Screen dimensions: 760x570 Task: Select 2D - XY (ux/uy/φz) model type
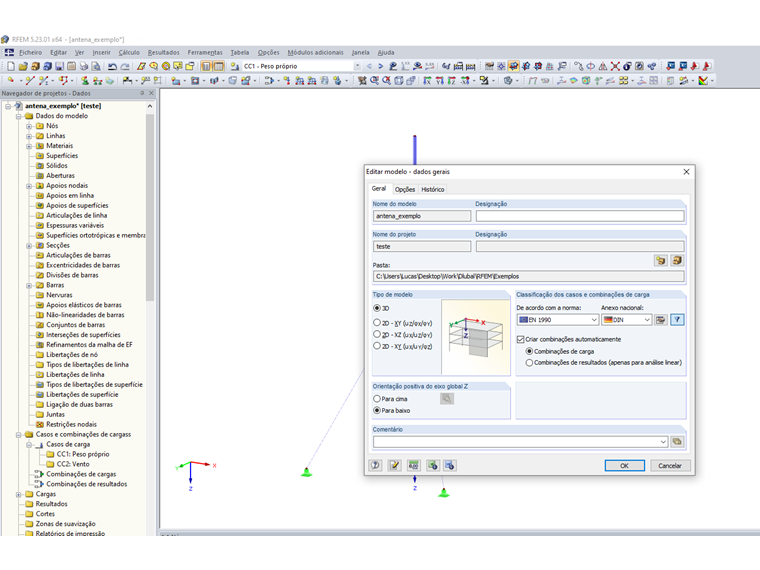[377, 346]
